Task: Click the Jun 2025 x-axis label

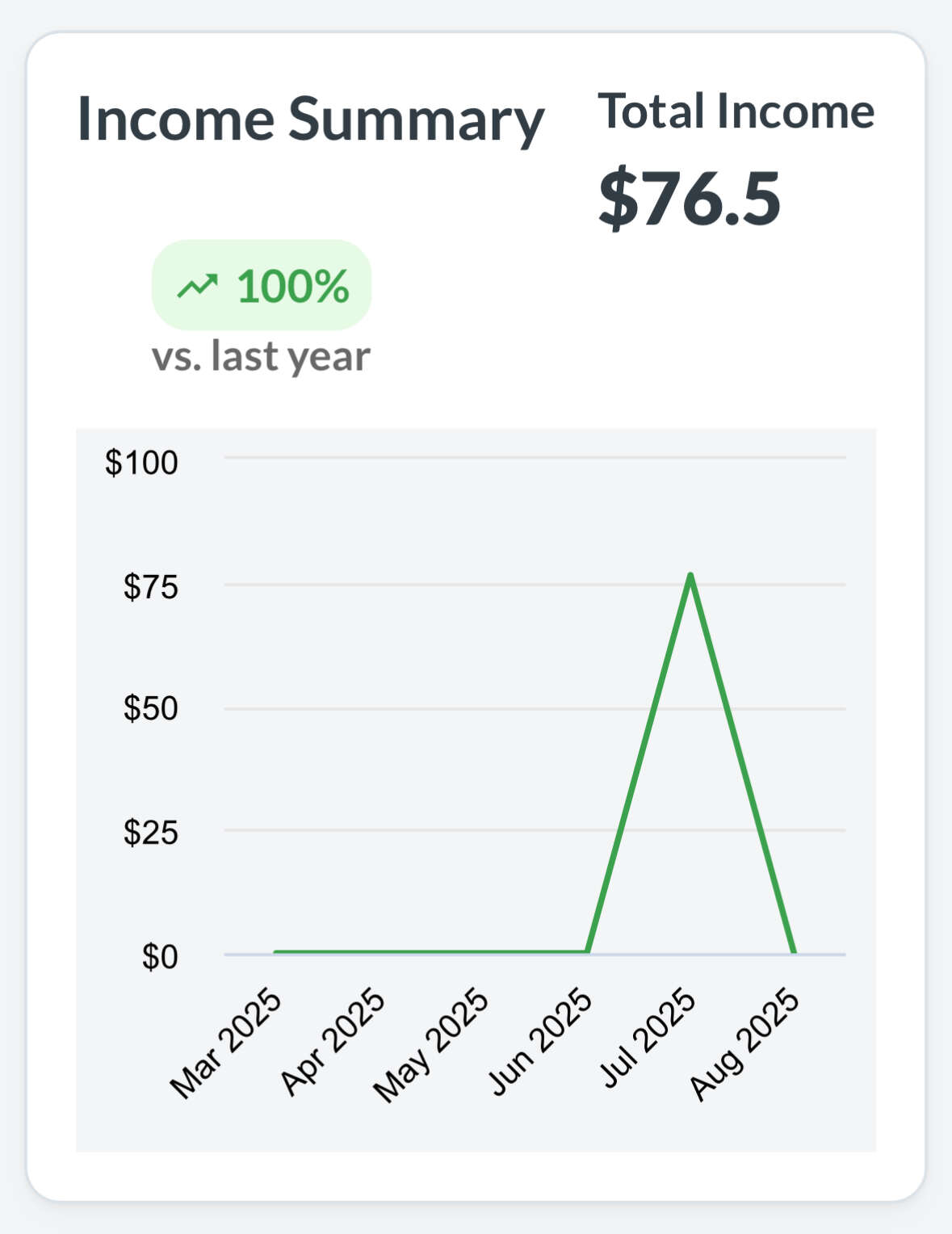Action: click(540, 1042)
